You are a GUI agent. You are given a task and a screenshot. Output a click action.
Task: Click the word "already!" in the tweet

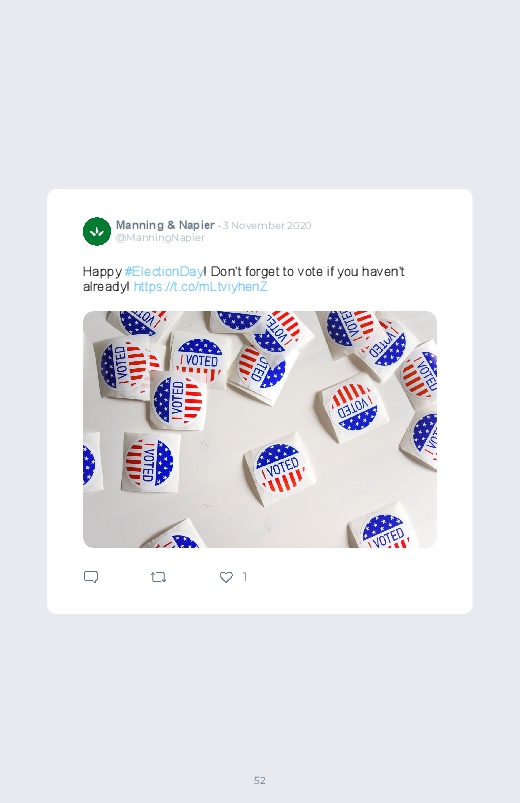[x=107, y=286]
